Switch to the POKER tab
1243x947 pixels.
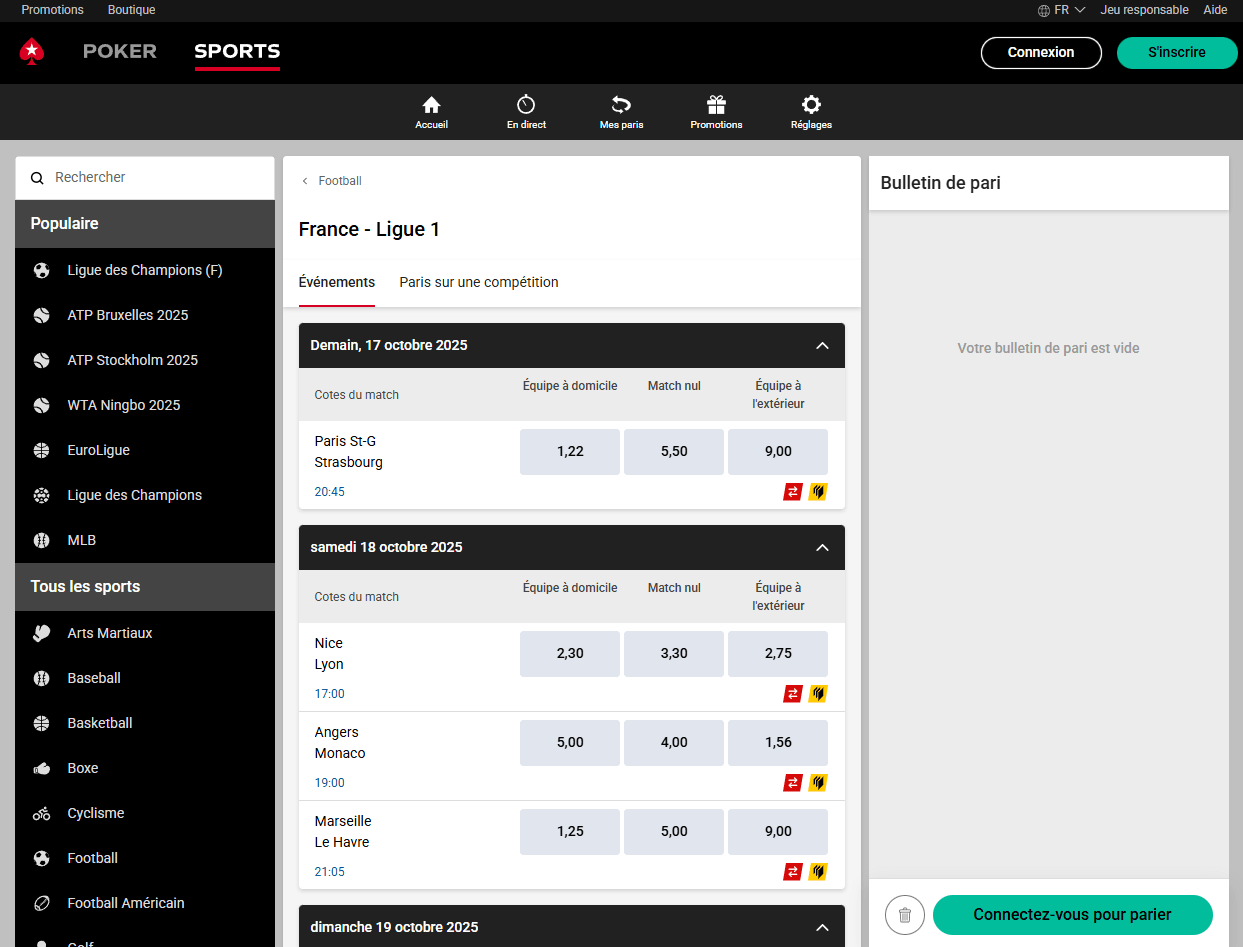point(120,52)
